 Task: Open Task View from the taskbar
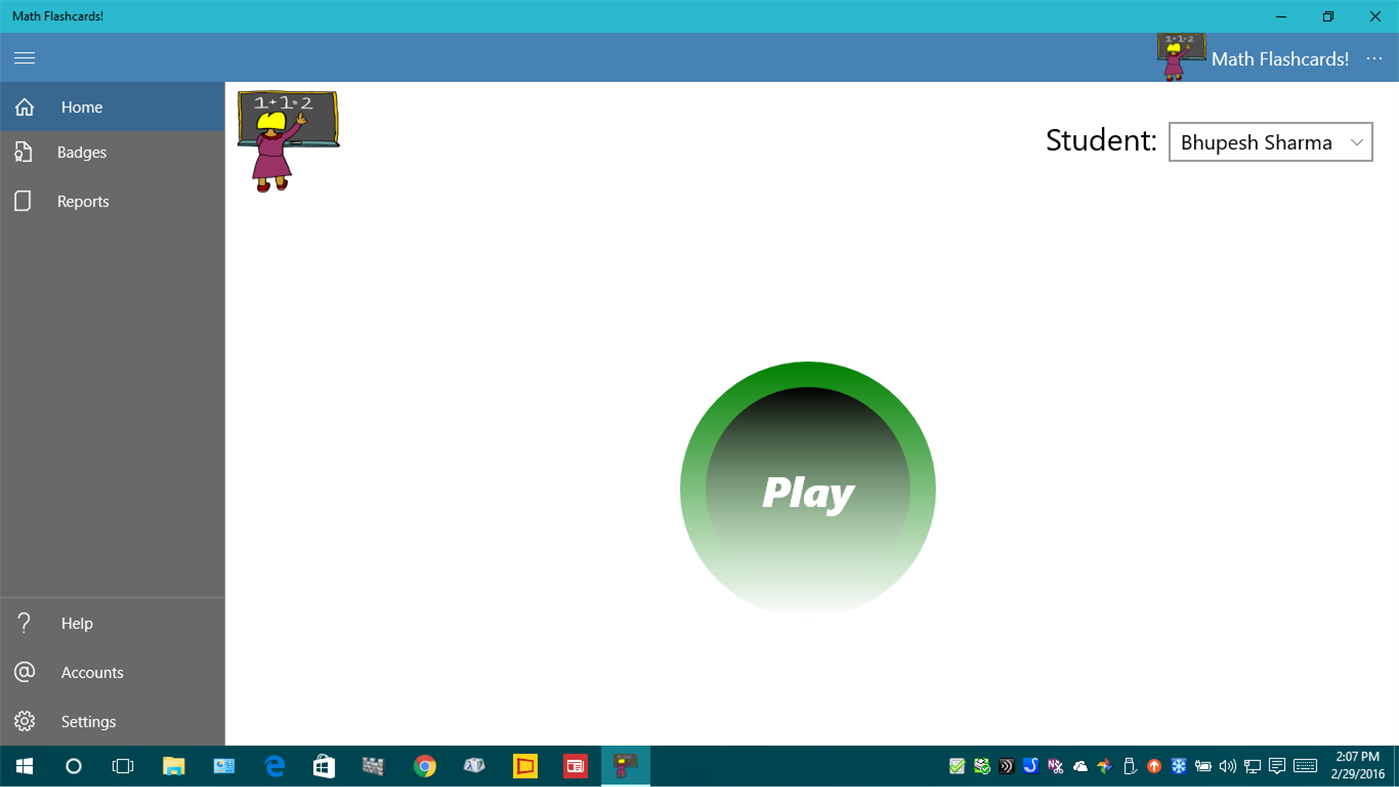pyautogui.click(x=122, y=766)
